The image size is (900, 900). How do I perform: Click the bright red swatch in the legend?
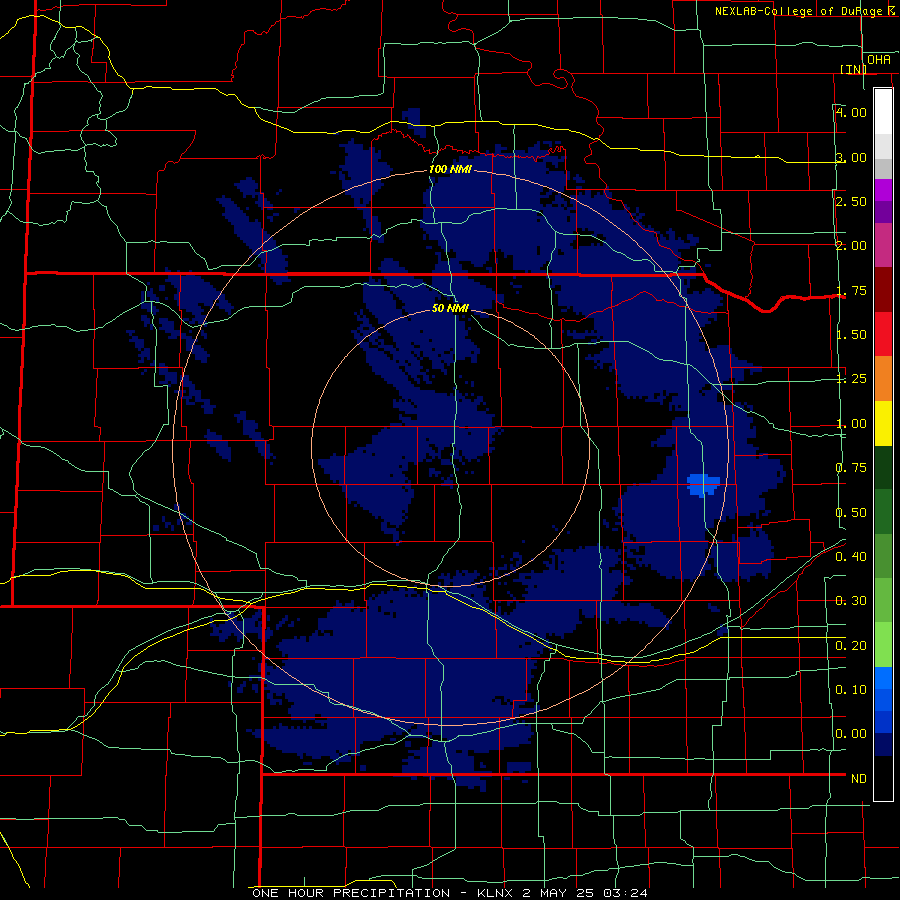click(x=883, y=334)
